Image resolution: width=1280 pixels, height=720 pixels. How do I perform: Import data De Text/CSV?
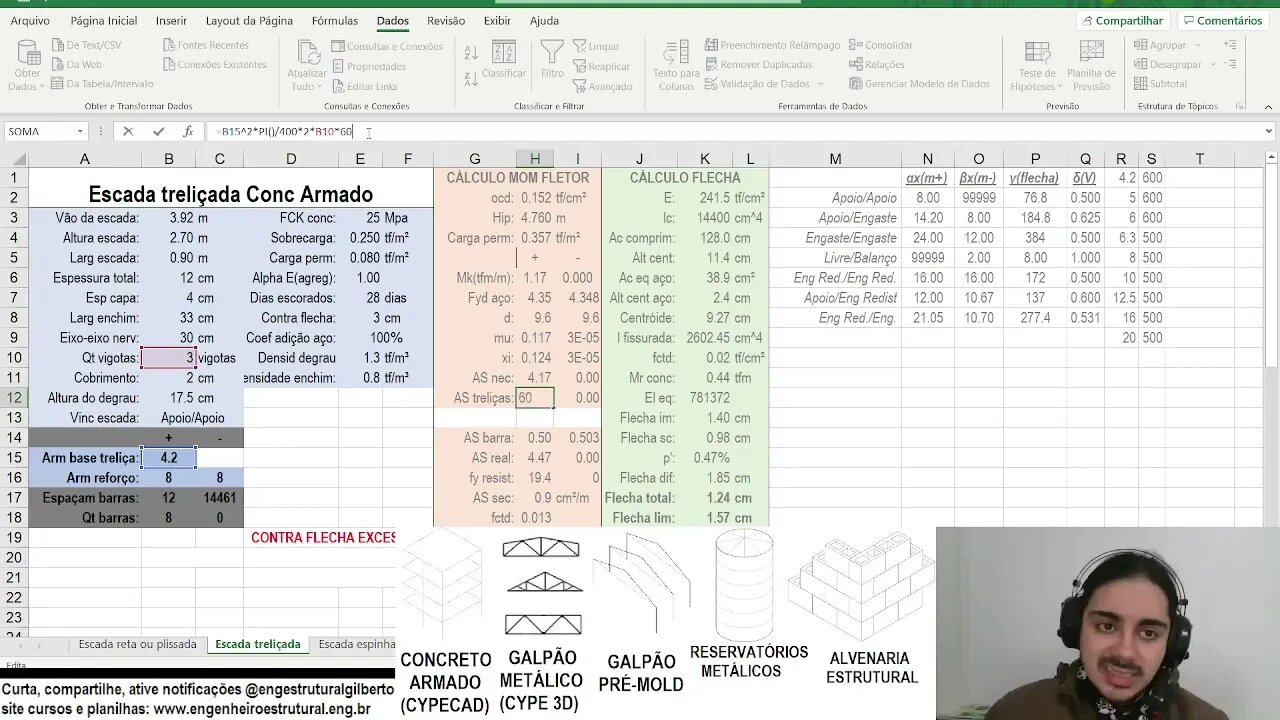click(85, 45)
